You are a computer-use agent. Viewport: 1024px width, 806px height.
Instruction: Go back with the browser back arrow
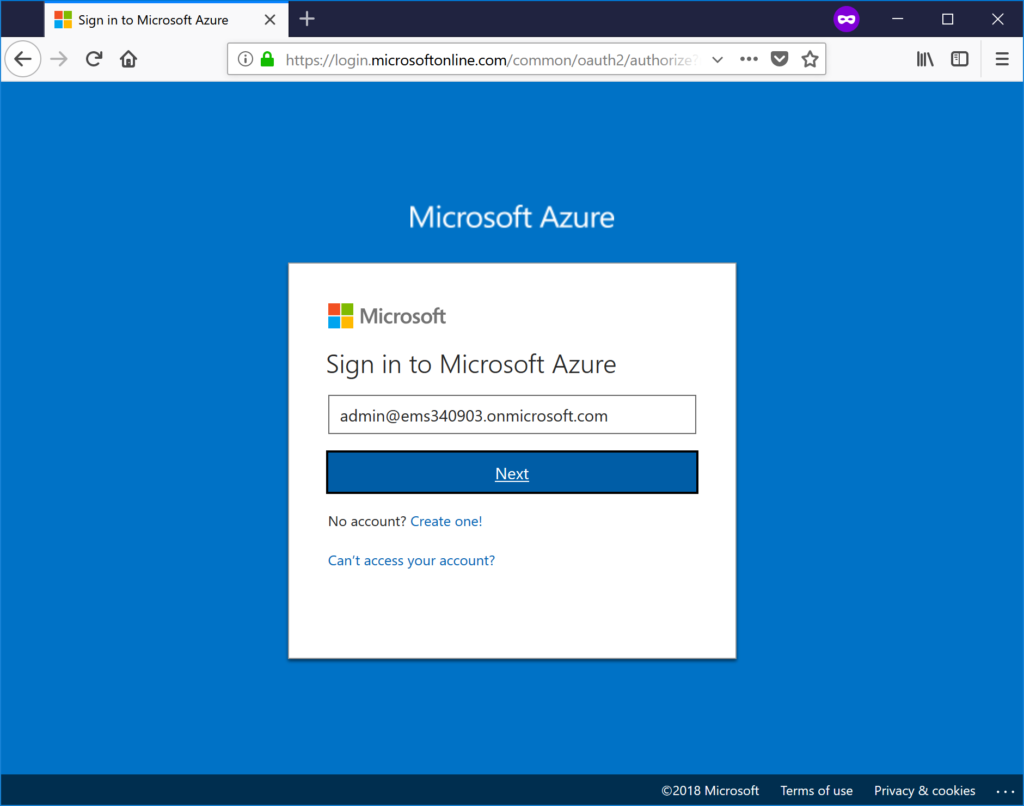[x=23, y=59]
